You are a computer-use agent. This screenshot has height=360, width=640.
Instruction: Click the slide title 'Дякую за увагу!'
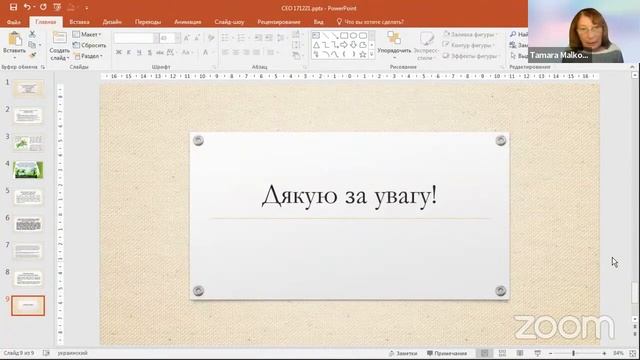(349, 196)
